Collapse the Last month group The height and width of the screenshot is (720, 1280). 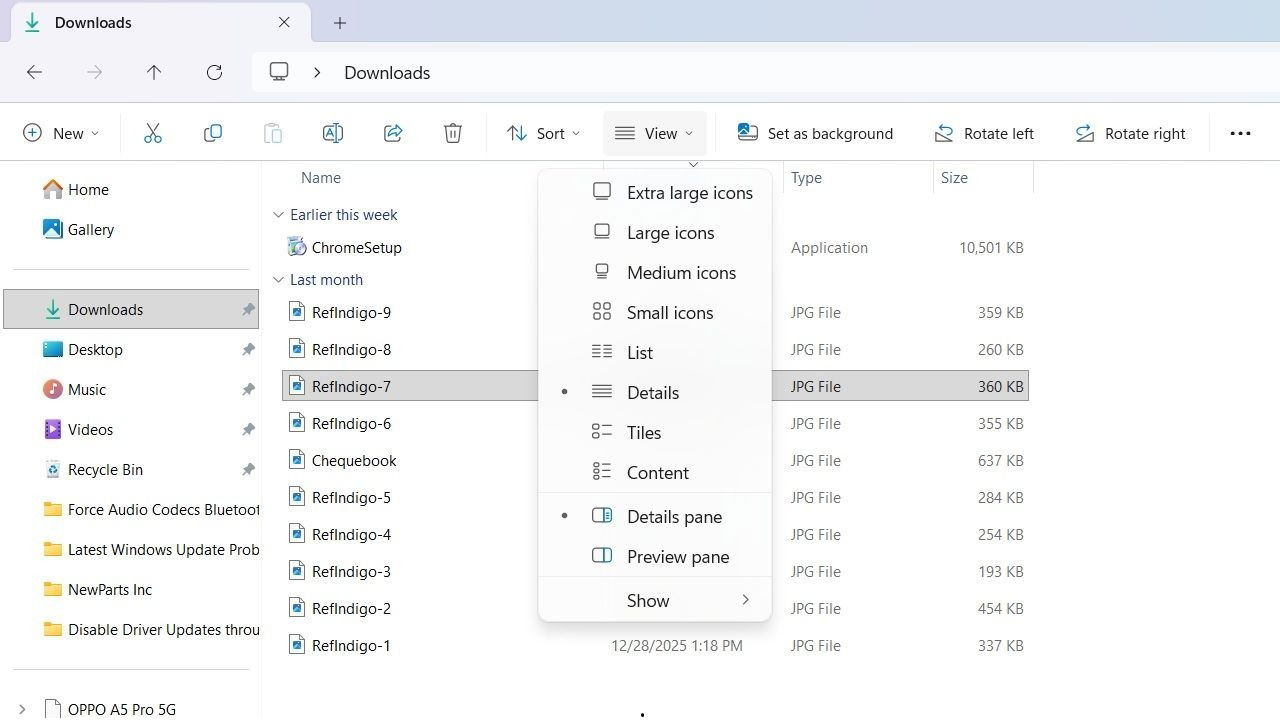click(x=278, y=279)
